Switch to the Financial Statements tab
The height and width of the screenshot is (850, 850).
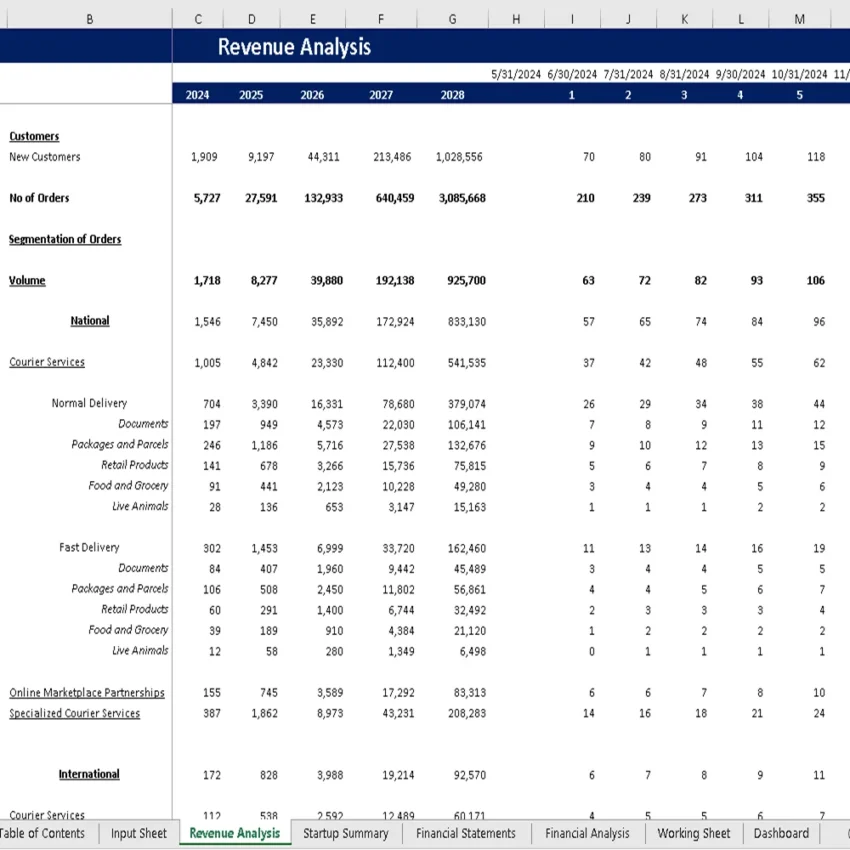tap(465, 833)
